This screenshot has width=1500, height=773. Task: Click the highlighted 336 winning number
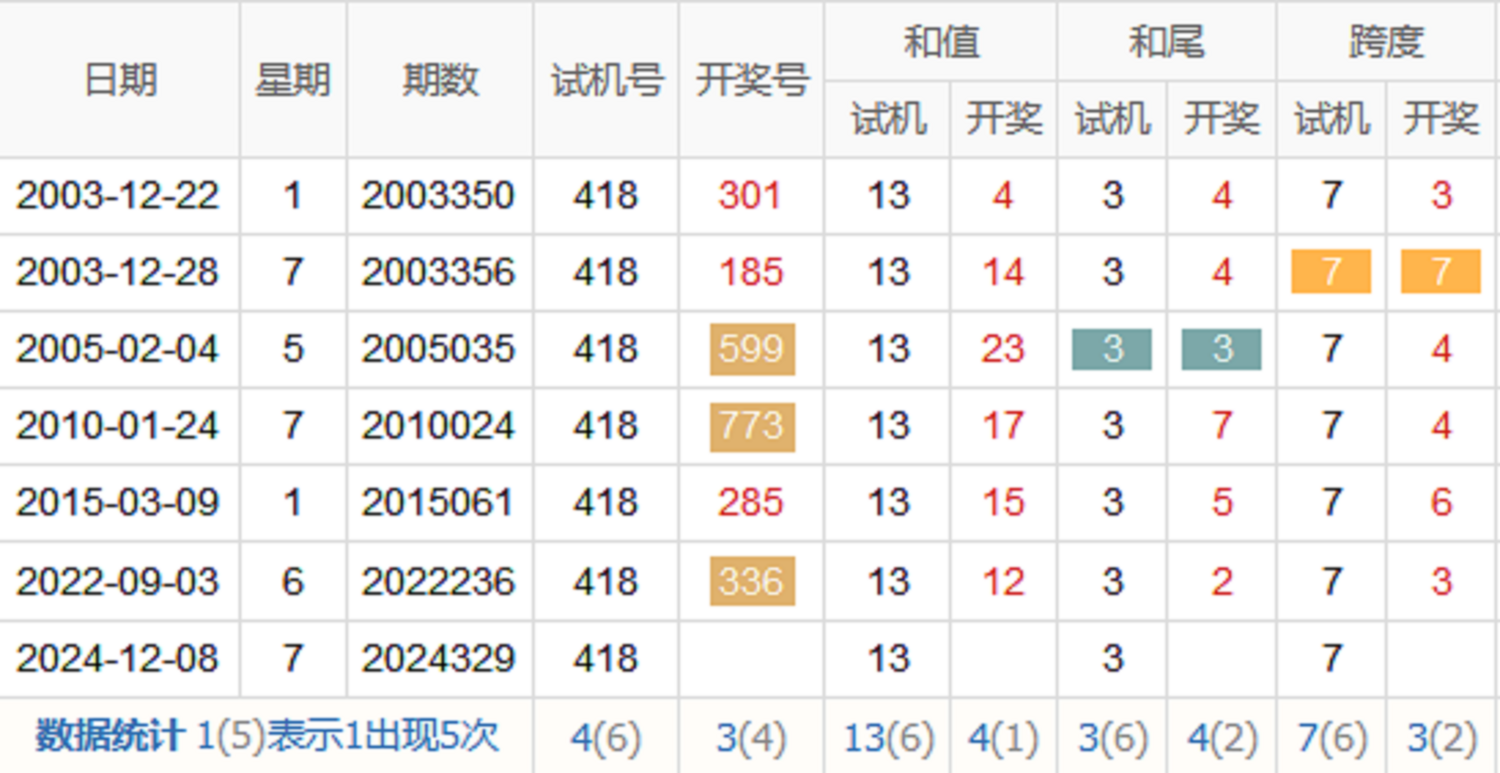click(752, 582)
